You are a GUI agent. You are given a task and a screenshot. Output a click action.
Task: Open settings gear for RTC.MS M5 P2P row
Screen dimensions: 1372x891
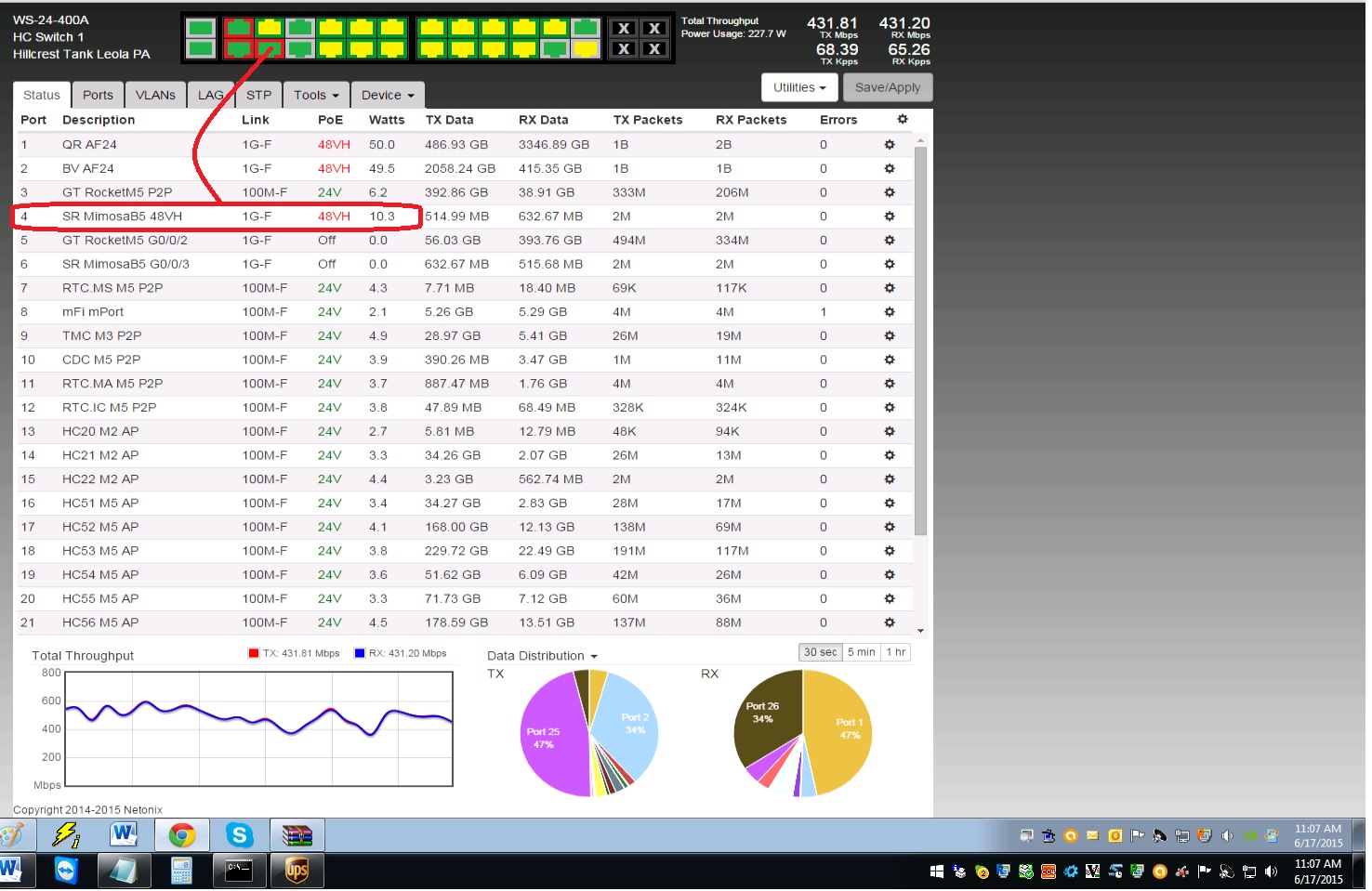tap(890, 288)
